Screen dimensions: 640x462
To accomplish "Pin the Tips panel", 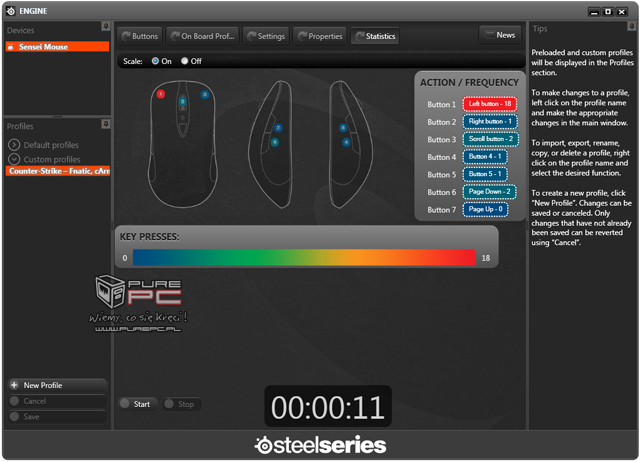I will [x=631, y=27].
